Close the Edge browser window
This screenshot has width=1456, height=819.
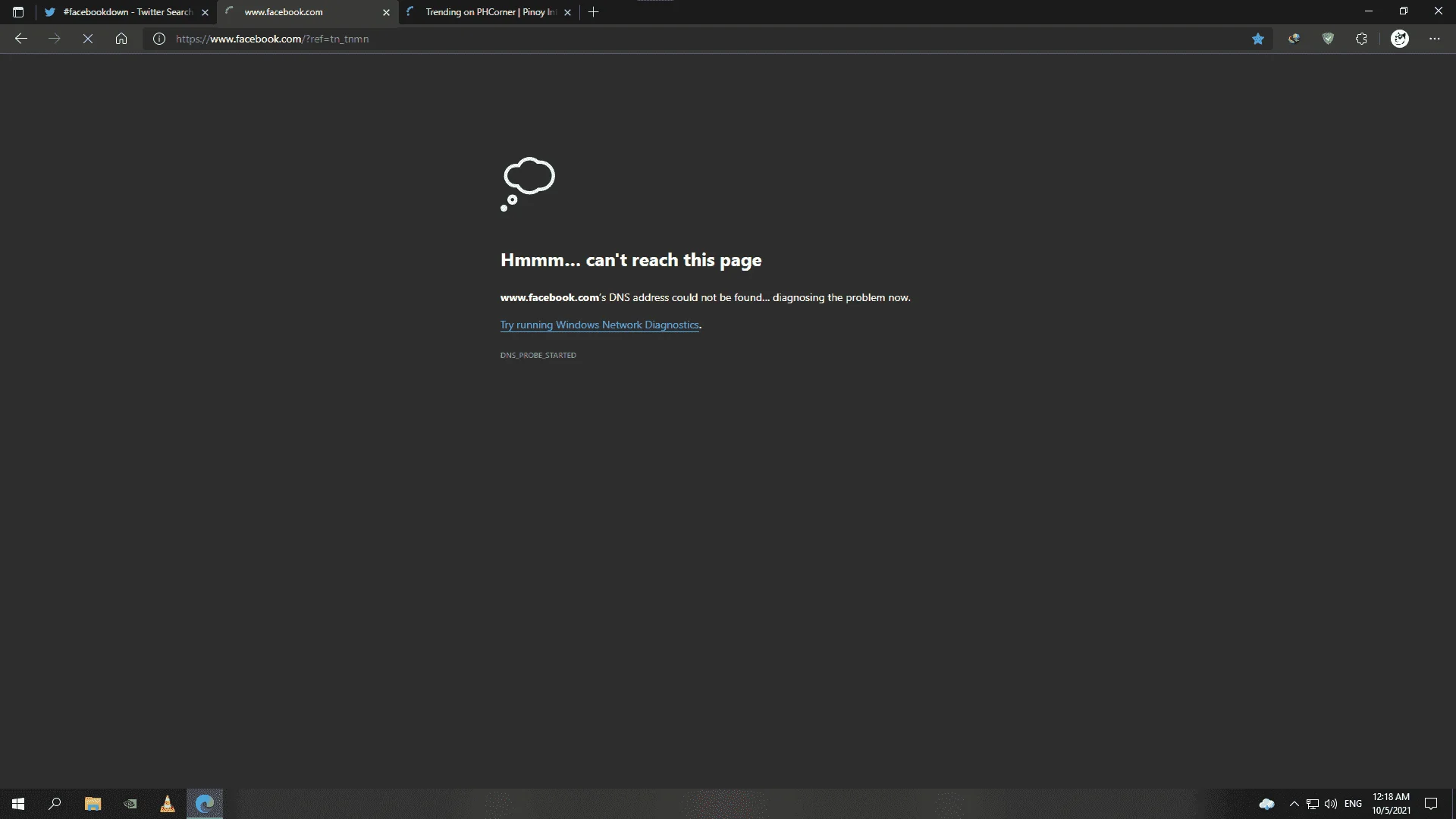[1439, 11]
